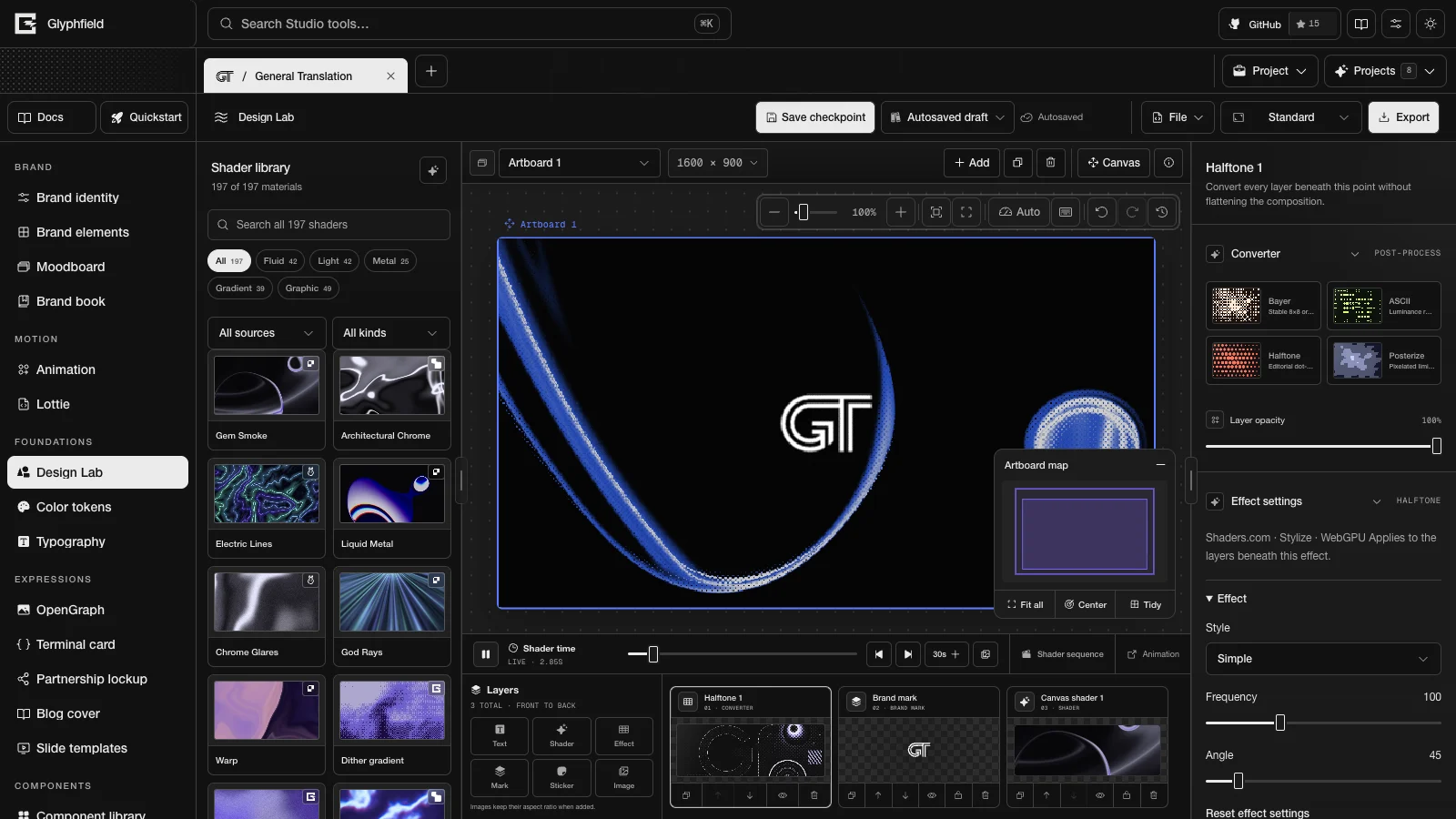Delete artboard using the trash icon
The image size is (1456, 819).
(1050, 163)
